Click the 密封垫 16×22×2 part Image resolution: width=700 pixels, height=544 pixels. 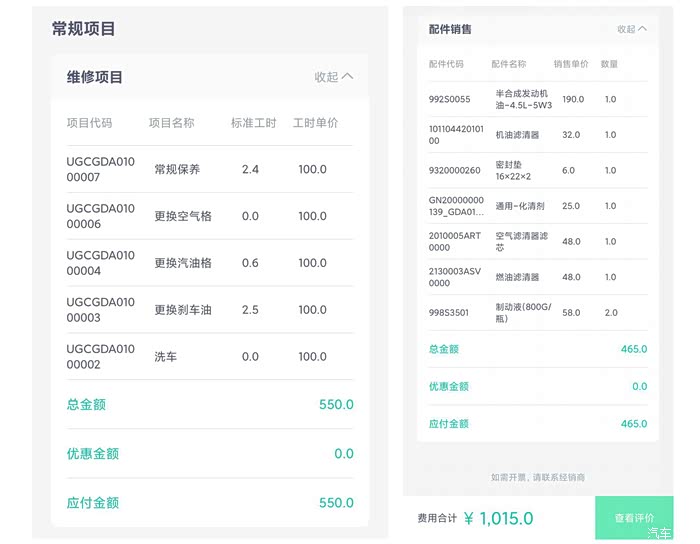click(x=537, y=170)
